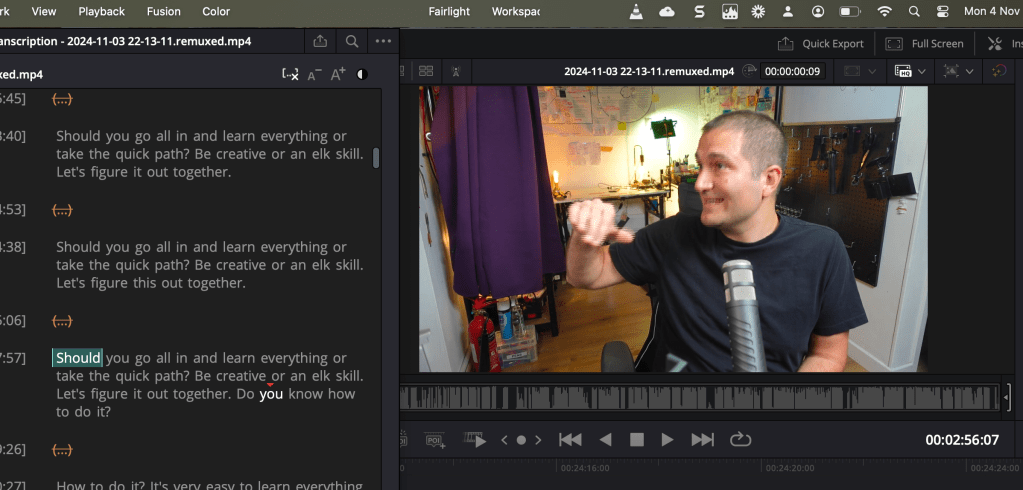Click the cloud icon in the menu bar

point(667,11)
